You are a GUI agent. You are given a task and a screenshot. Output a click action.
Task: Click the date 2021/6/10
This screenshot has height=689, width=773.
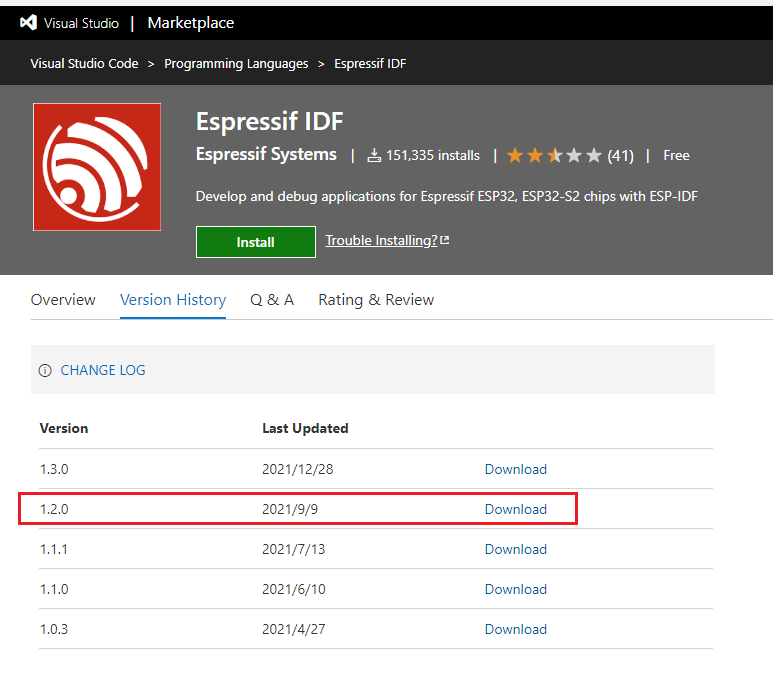(294, 589)
